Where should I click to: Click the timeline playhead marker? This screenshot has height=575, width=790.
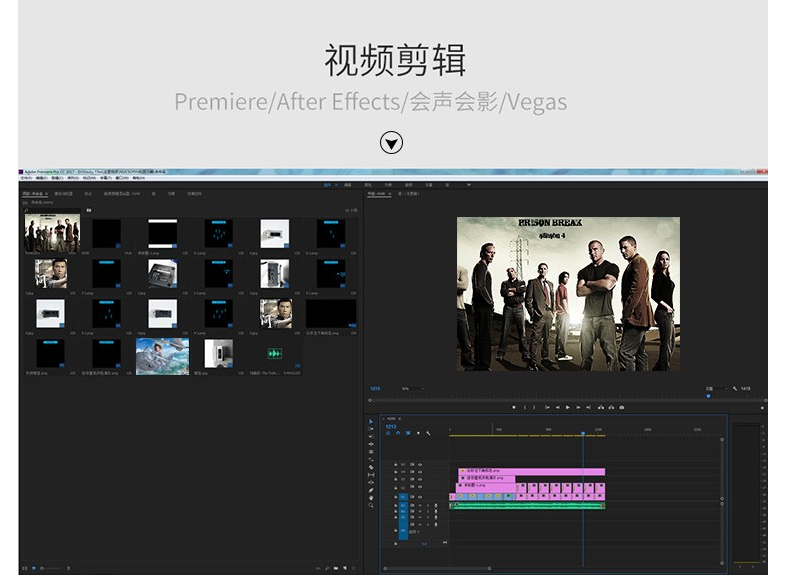(583, 433)
